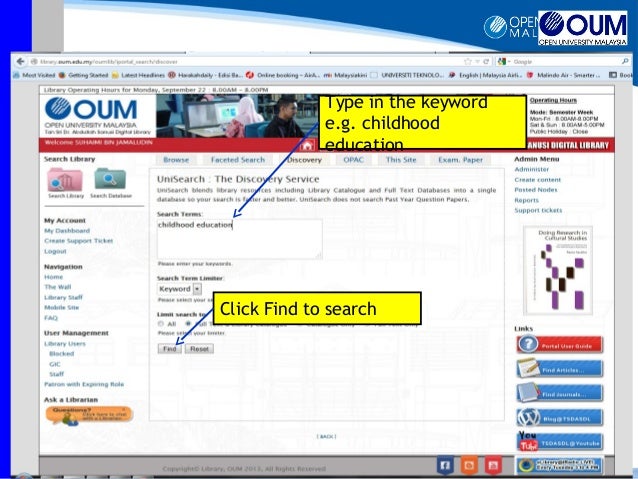Open the Google search engine dropdown
This screenshot has width=638, height=479.
504,61
